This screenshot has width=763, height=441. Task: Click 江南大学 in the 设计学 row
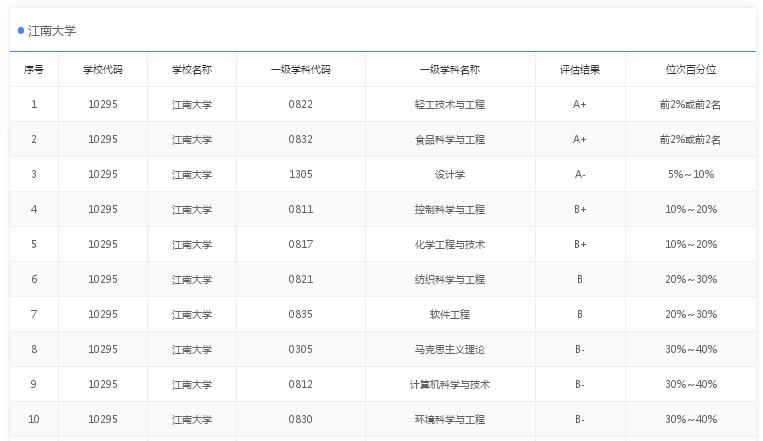(192, 175)
